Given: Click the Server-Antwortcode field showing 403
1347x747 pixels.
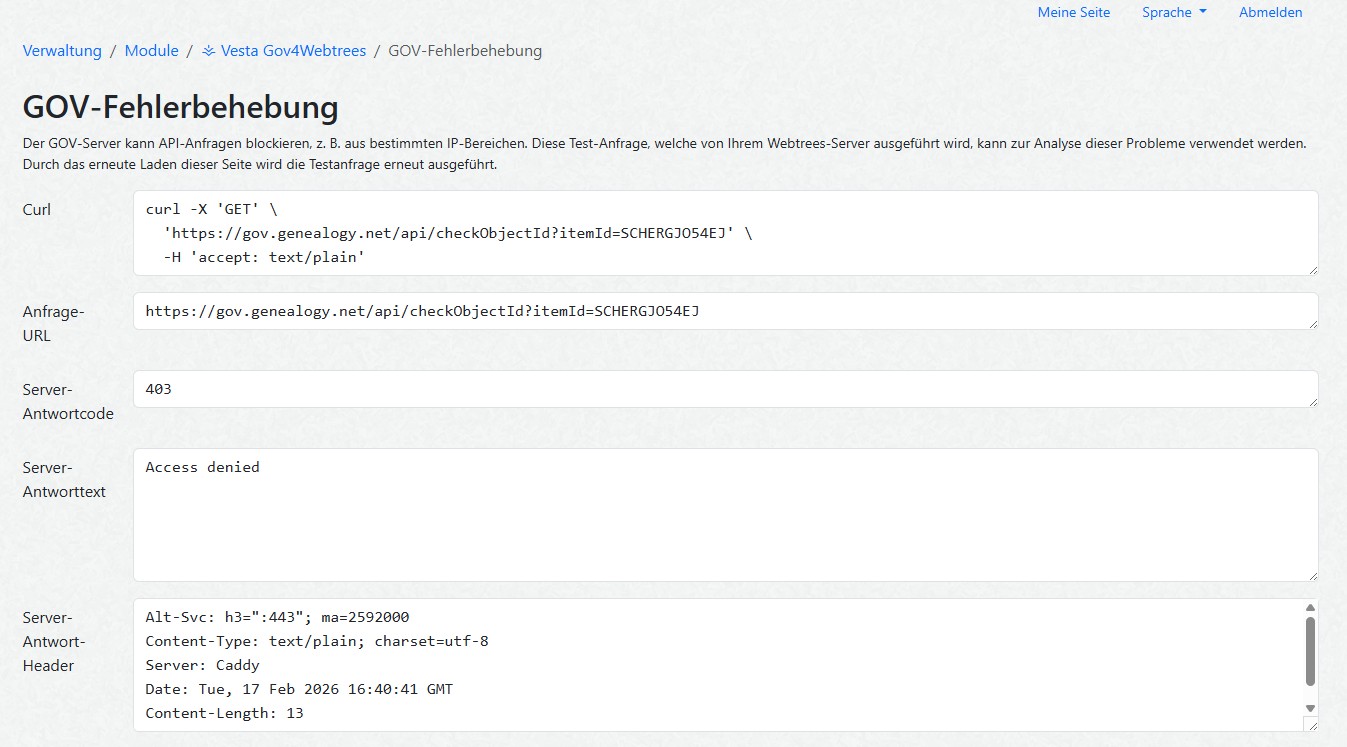Looking at the screenshot, I should click(725, 389).
